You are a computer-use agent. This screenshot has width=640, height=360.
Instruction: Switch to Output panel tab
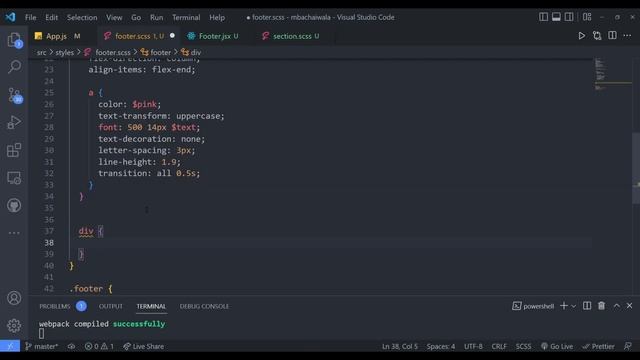tap(111, 306)
